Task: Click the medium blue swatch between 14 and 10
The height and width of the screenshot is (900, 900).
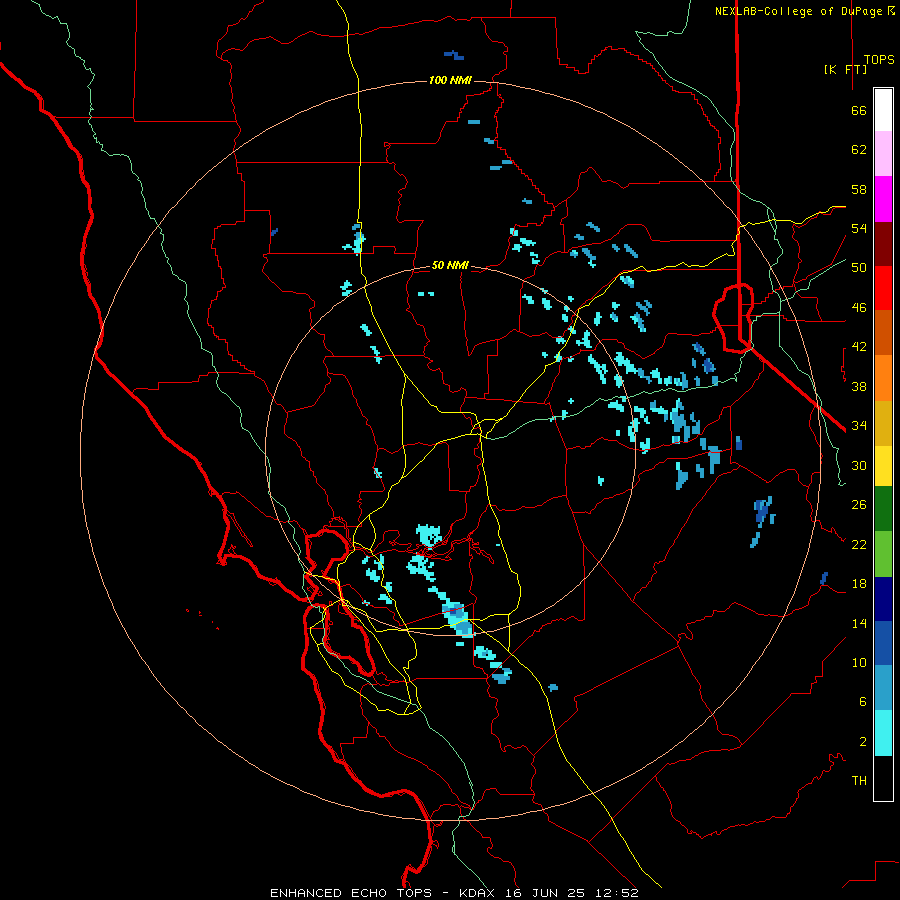Action: (x=883, y=643)
